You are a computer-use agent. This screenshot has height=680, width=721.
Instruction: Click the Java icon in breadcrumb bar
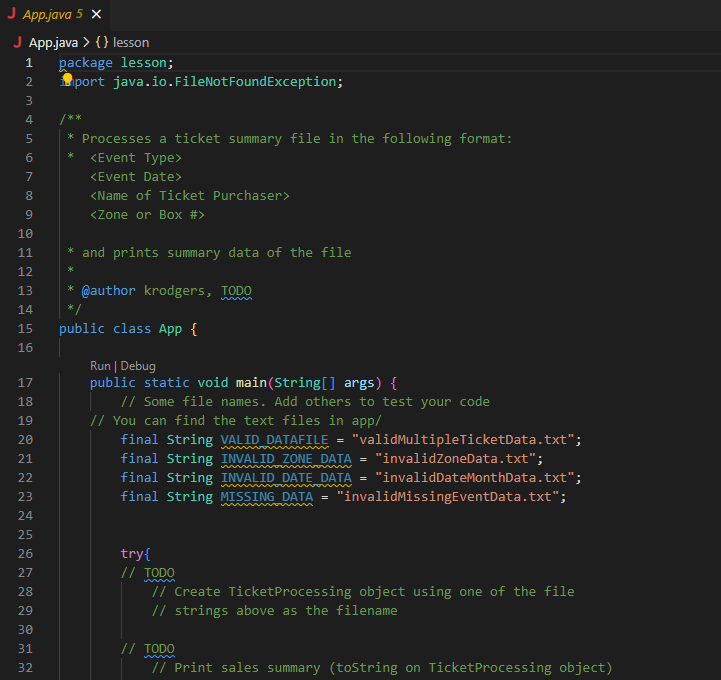[x=17, y=43]
